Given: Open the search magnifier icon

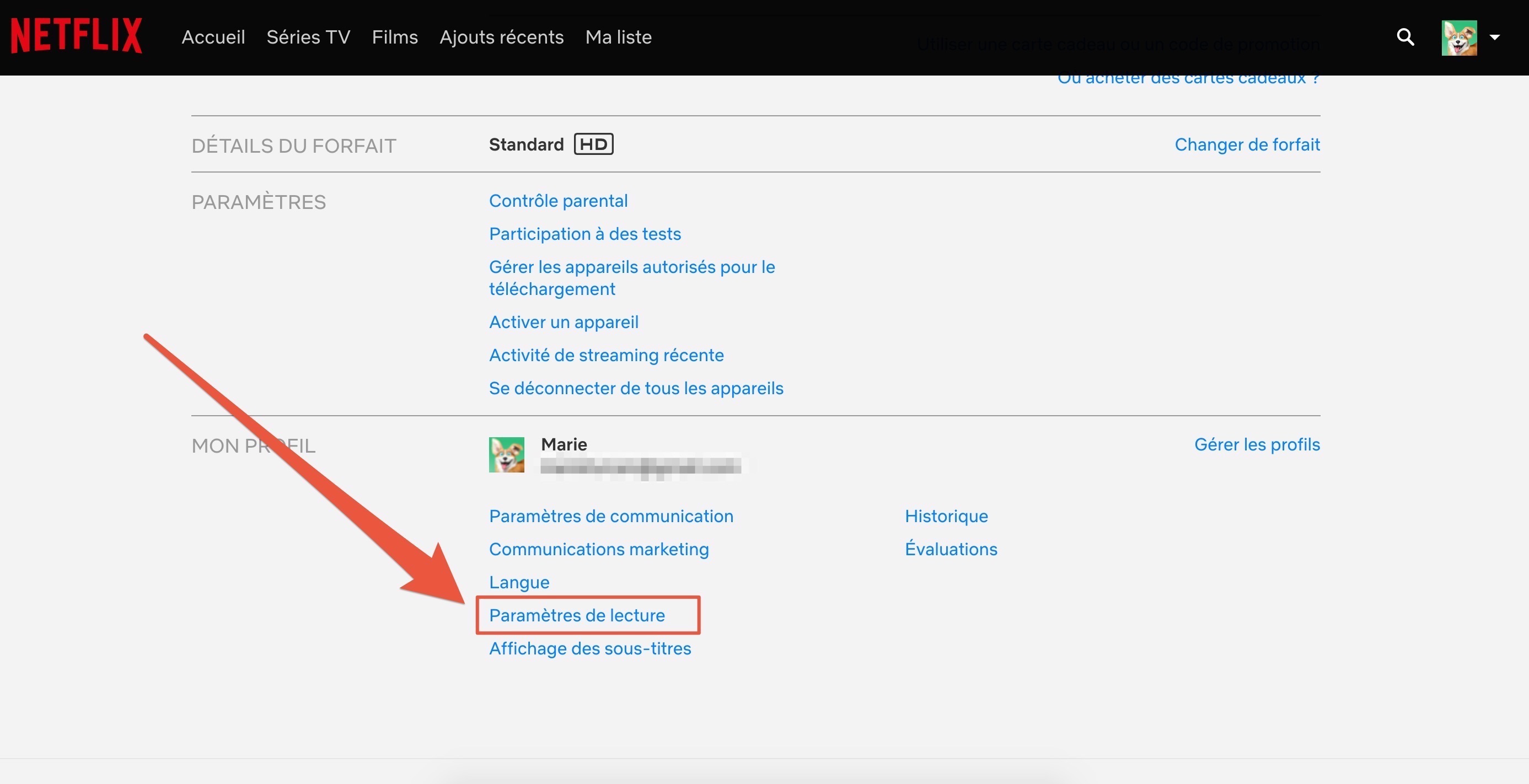Looking at the screenshot, I should (x=1405, y=37).
